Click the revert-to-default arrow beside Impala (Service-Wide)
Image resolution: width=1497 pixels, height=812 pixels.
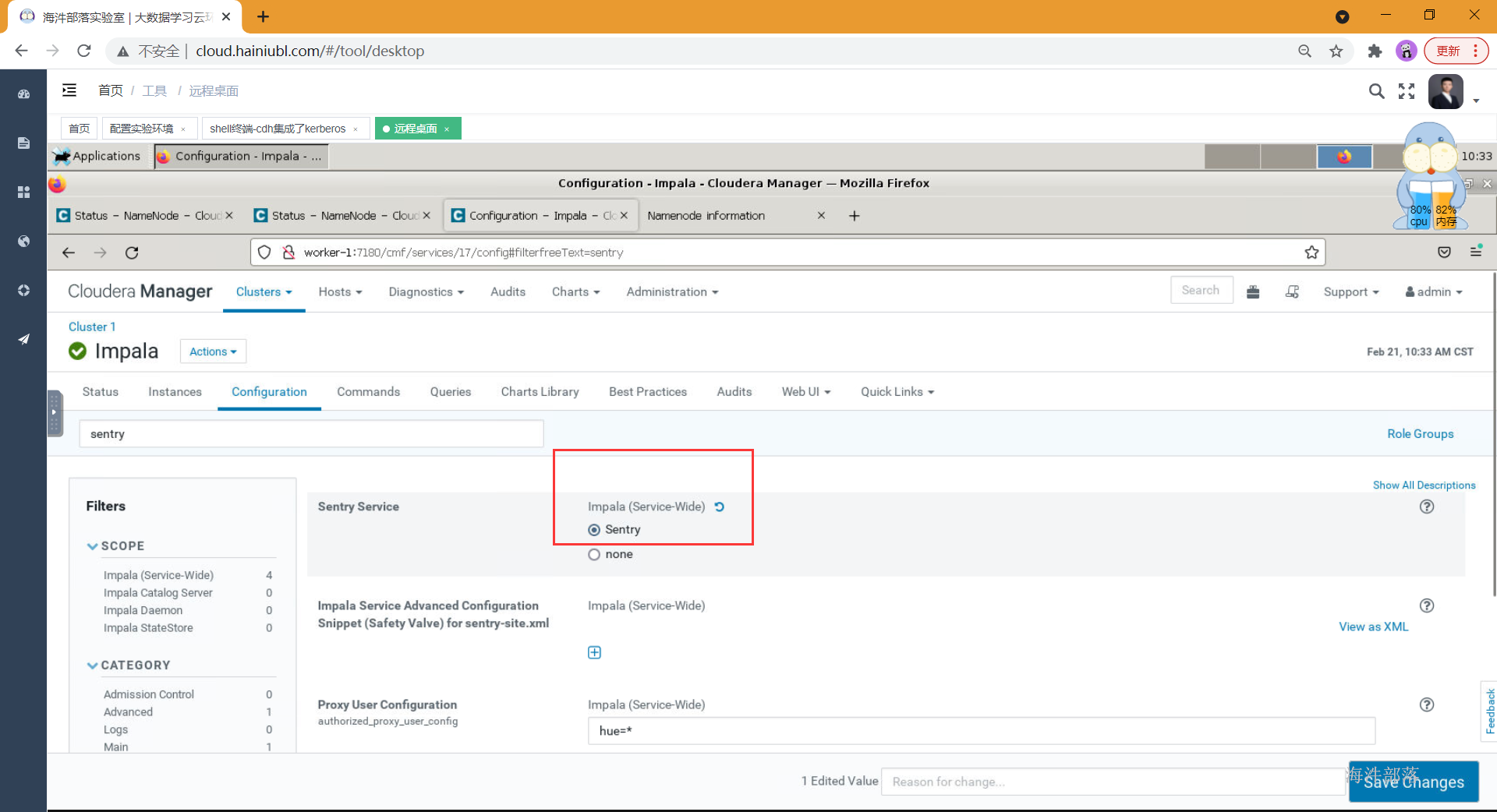[720, 507]
